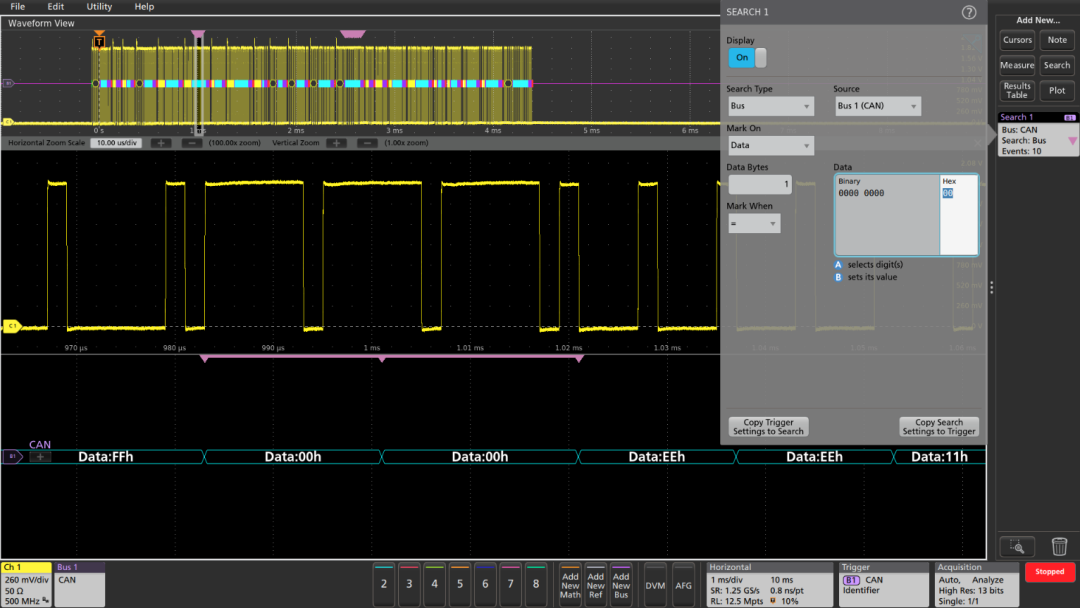Click the plus icon on CAN bus row
This screenshot has width=1080, height=608.
coord(40,457)
